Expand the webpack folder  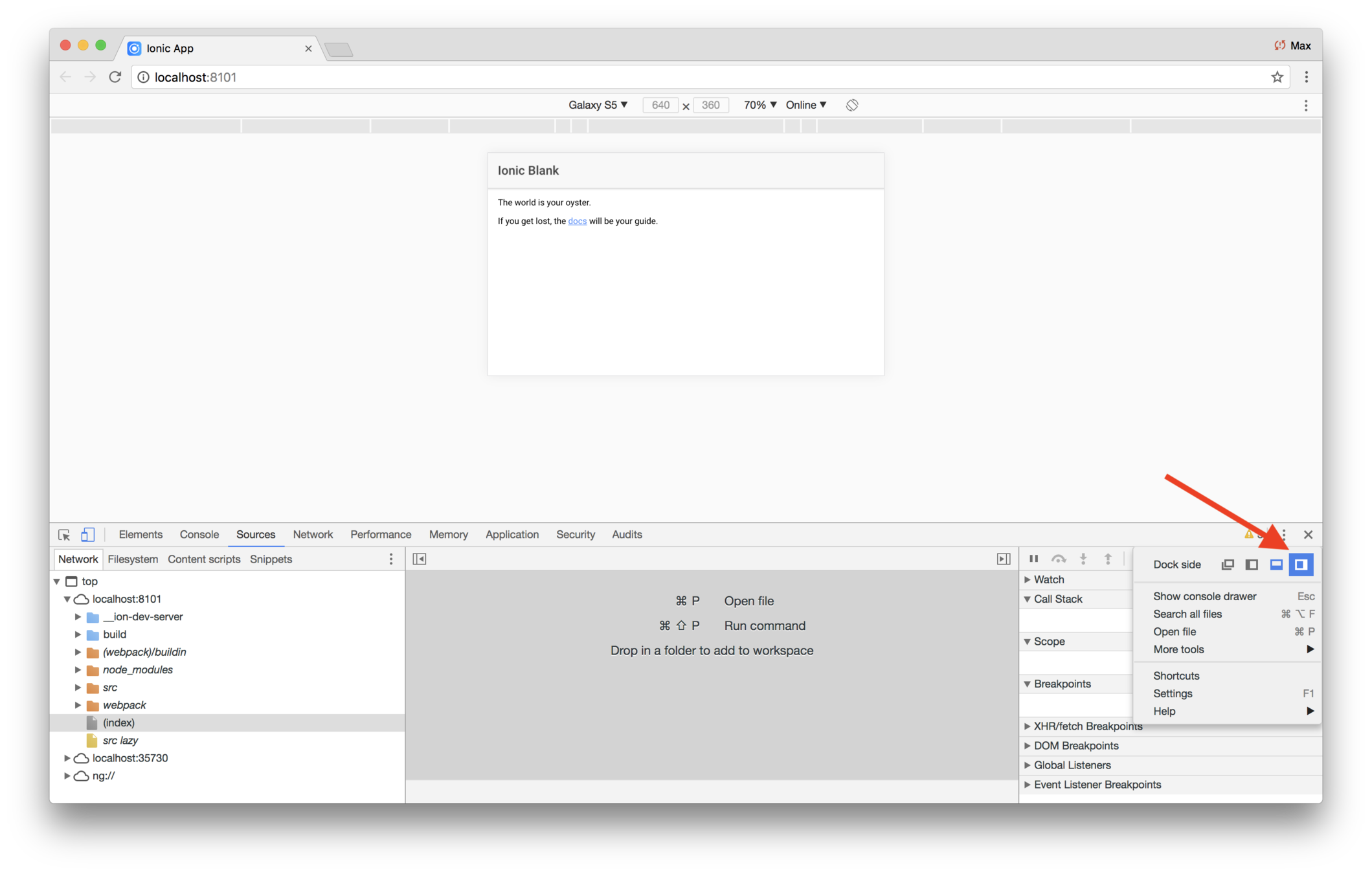[x=78, y=704]
